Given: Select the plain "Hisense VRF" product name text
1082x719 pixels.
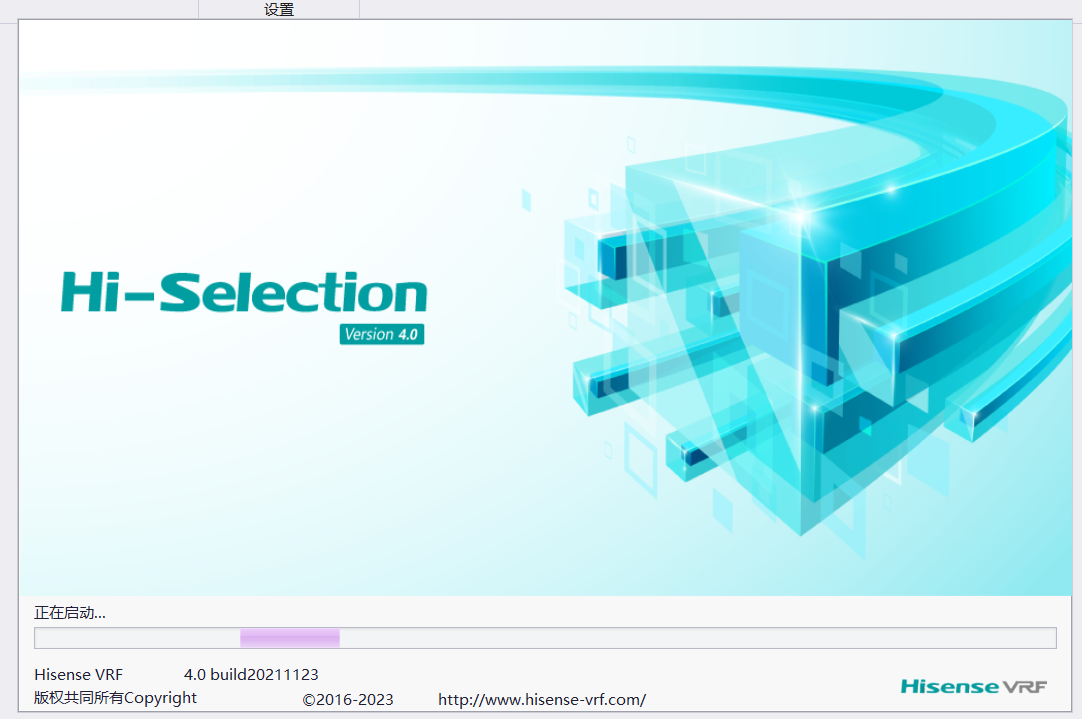Looking at the screenshot, I should point(79,674).
